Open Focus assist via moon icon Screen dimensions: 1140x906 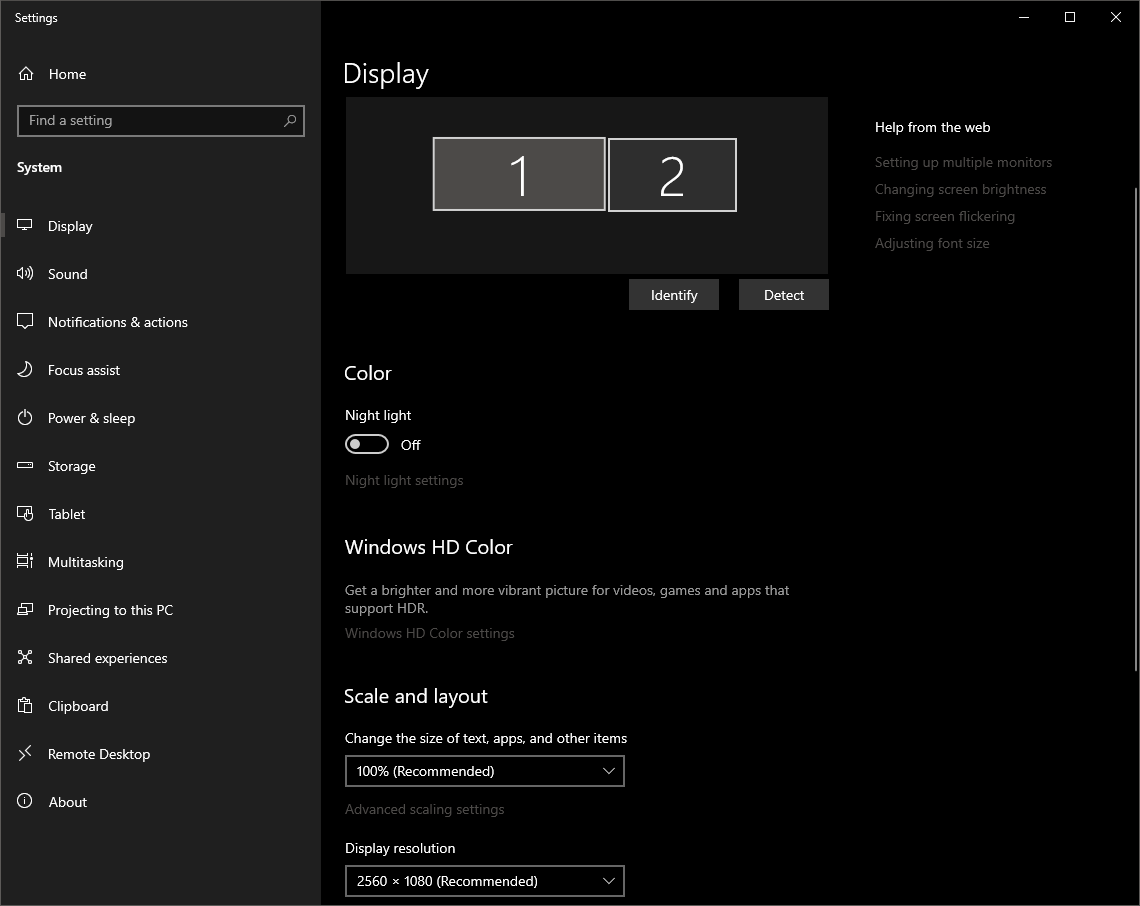point(26,370)
